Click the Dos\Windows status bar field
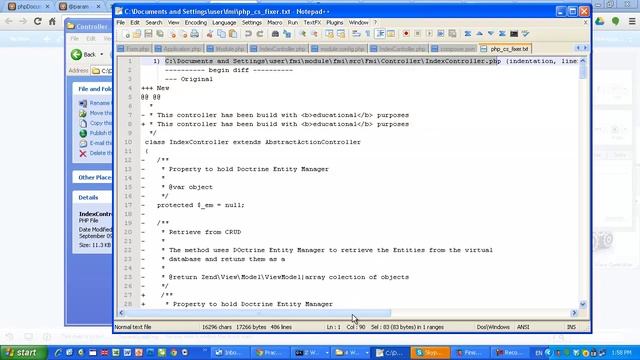 493,327
